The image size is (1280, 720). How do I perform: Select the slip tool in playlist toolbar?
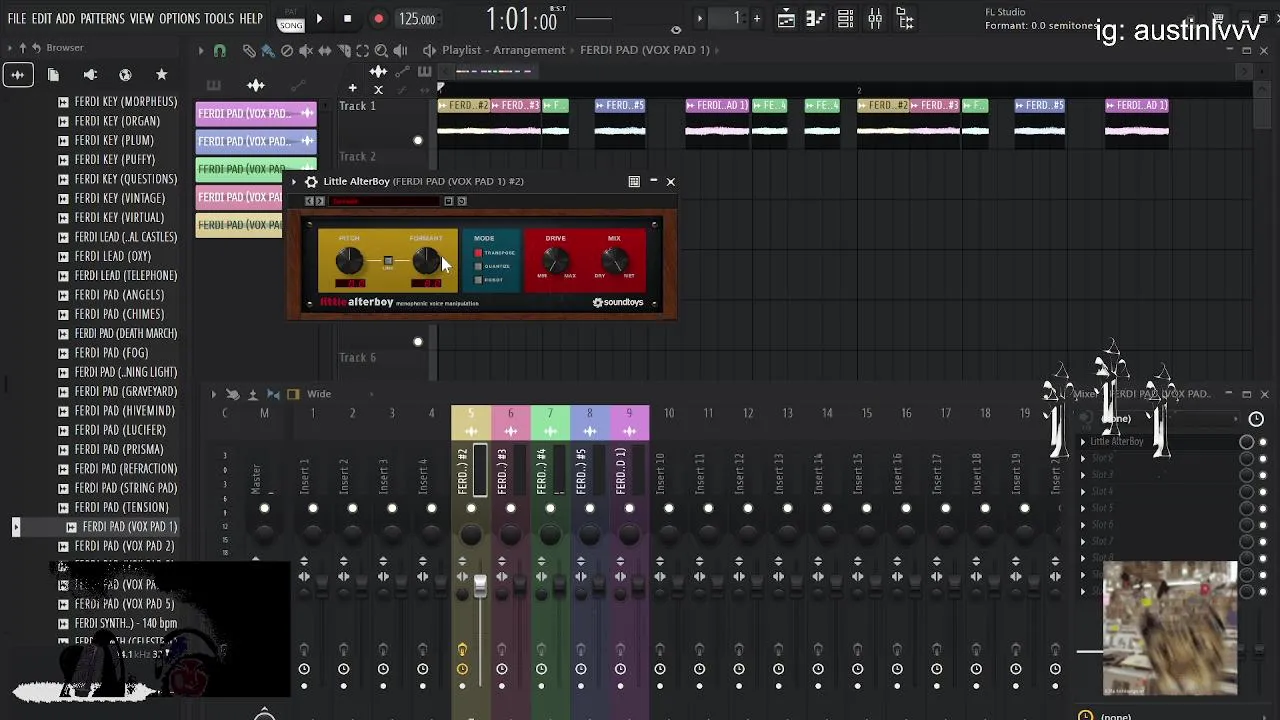(325, 50)
